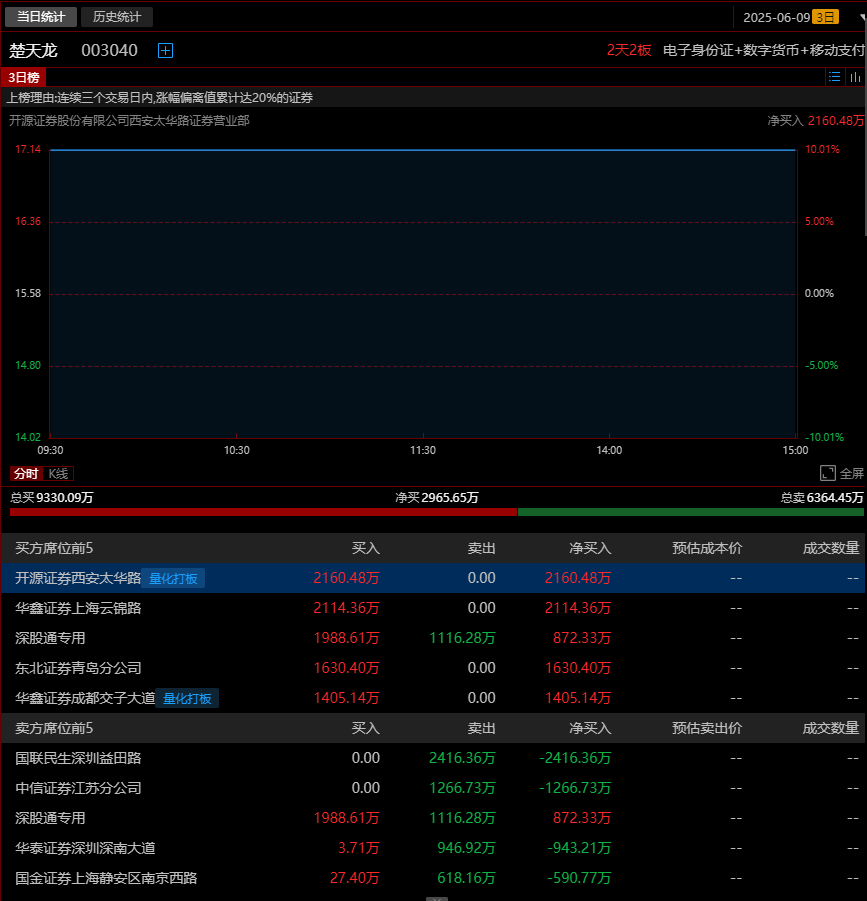Click the date 2025-06-09 field

[x=776, y=17]
